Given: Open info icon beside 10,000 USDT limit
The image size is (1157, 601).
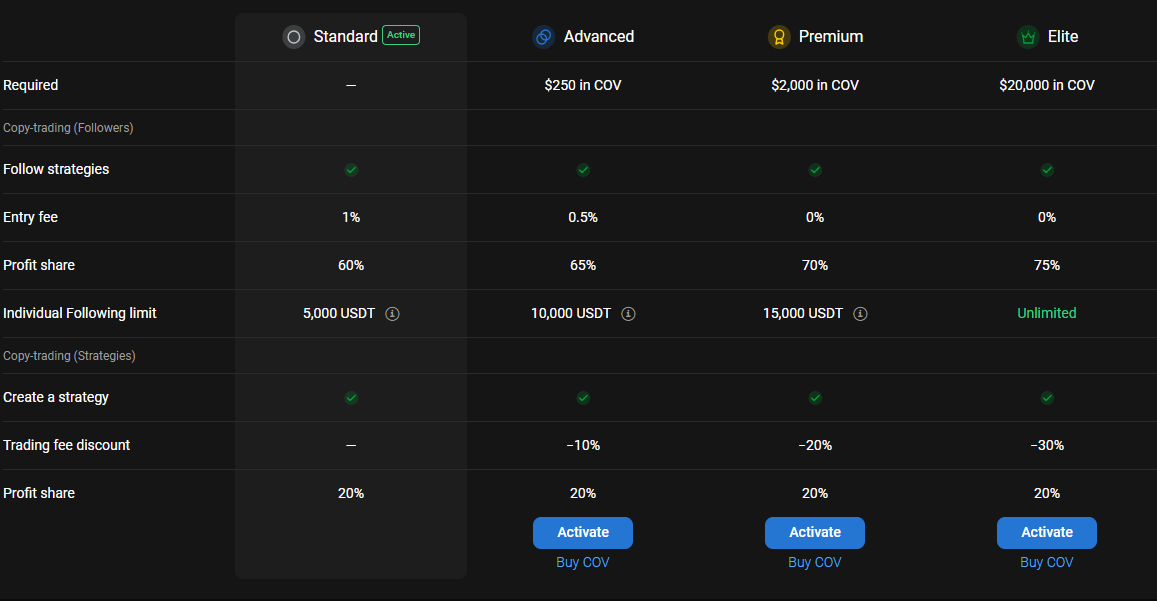Looking at the screenshot, I should click(628, 314).
